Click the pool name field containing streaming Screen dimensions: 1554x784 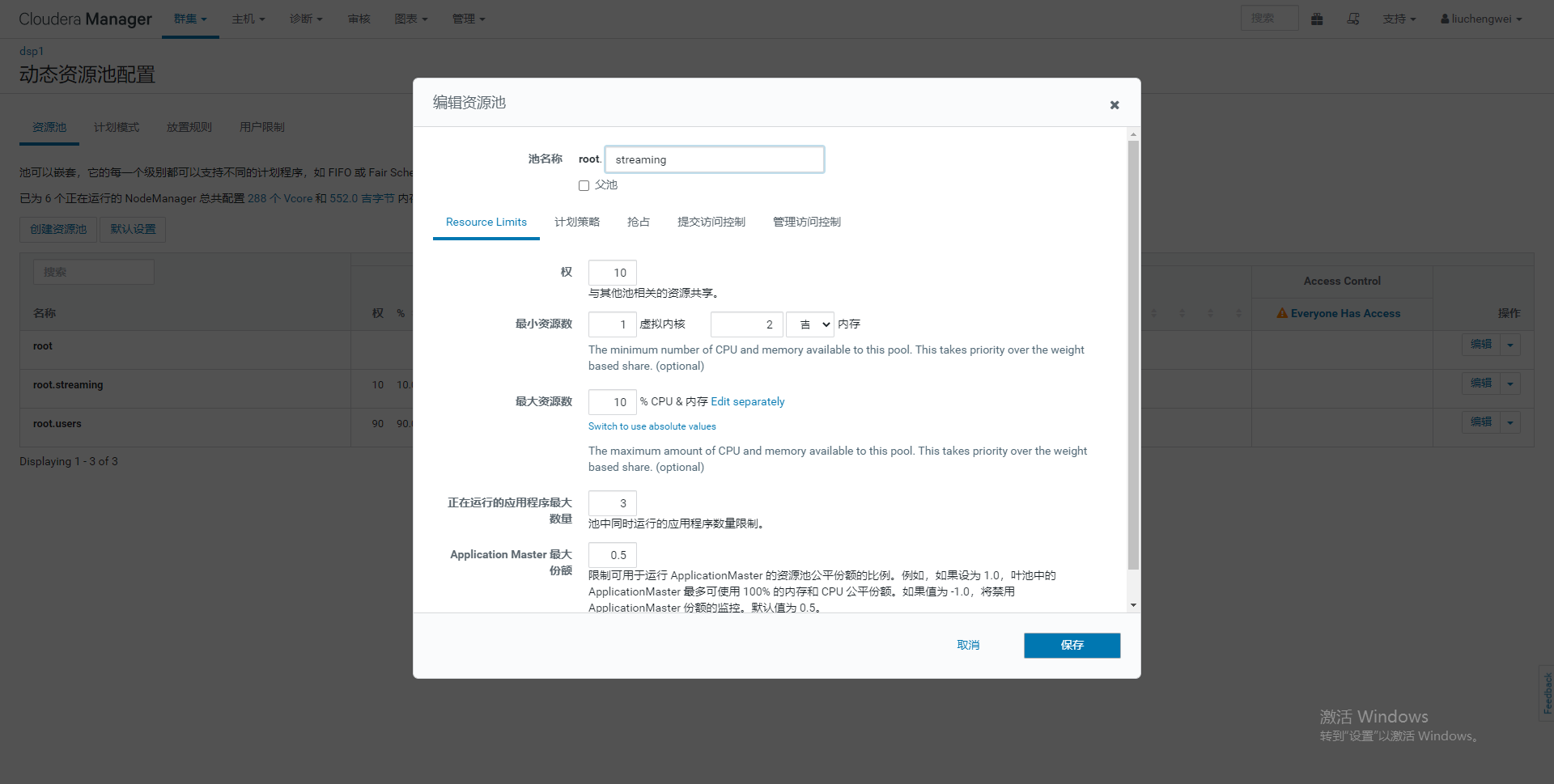pos(715,159)
